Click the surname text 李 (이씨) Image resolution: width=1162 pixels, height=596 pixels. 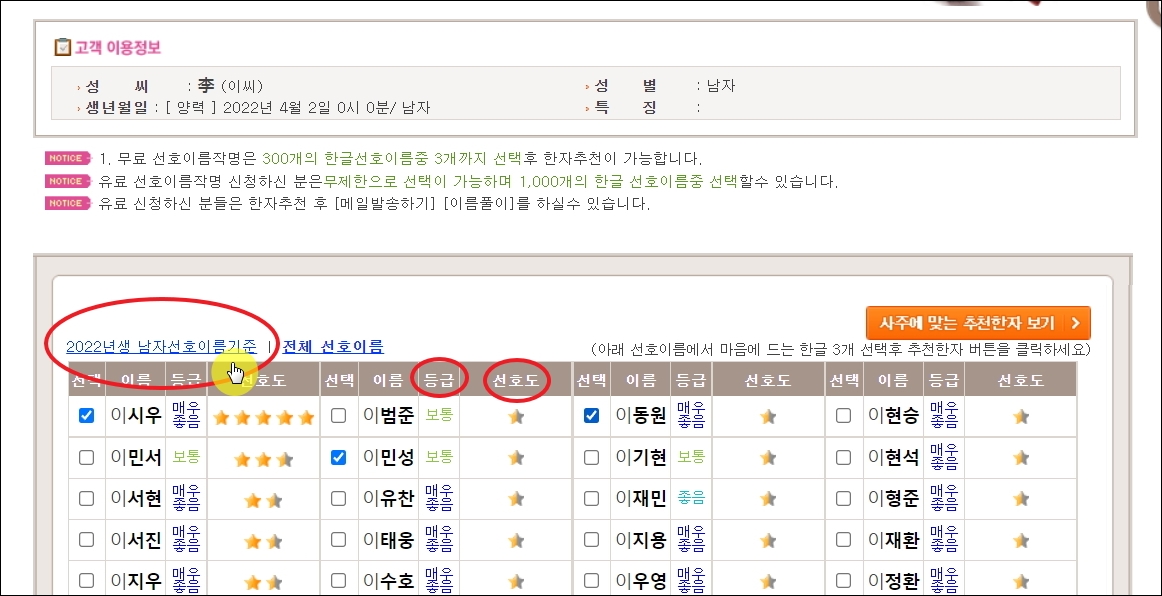click(x=230, y=86)
